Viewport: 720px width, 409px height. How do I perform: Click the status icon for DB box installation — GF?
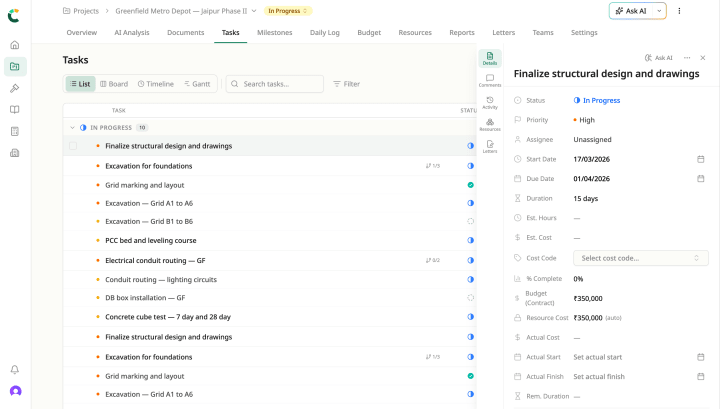coord(470,297)
